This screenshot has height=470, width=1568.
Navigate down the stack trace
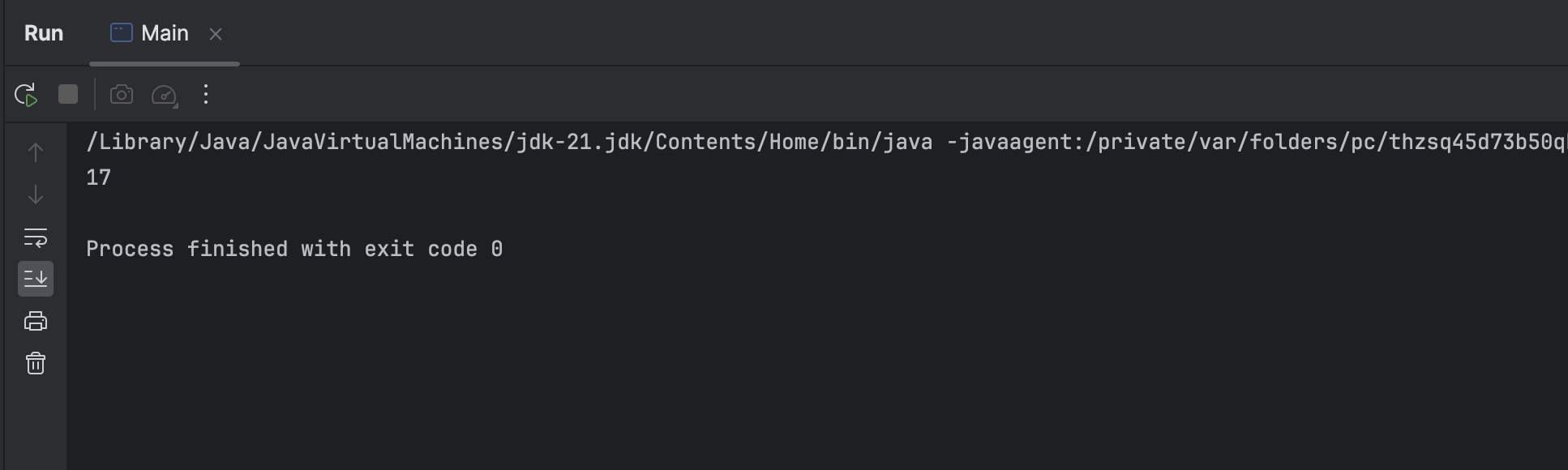[36, 194]
